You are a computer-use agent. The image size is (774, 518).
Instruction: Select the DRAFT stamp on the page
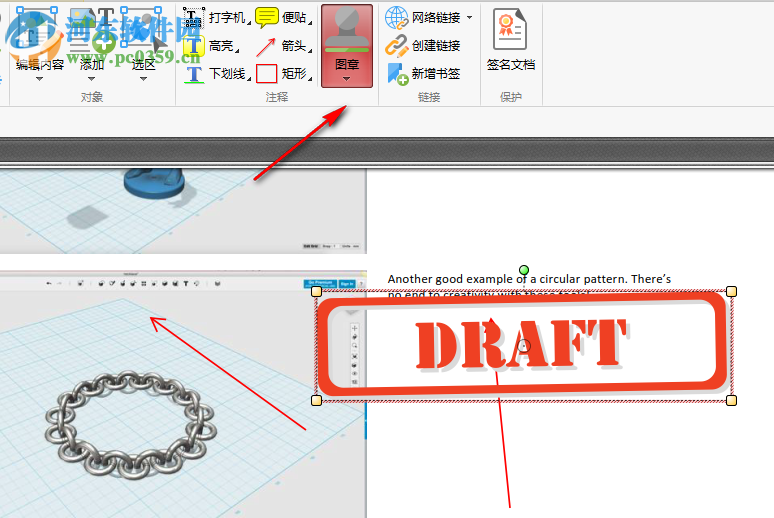(x=524, y=346)
